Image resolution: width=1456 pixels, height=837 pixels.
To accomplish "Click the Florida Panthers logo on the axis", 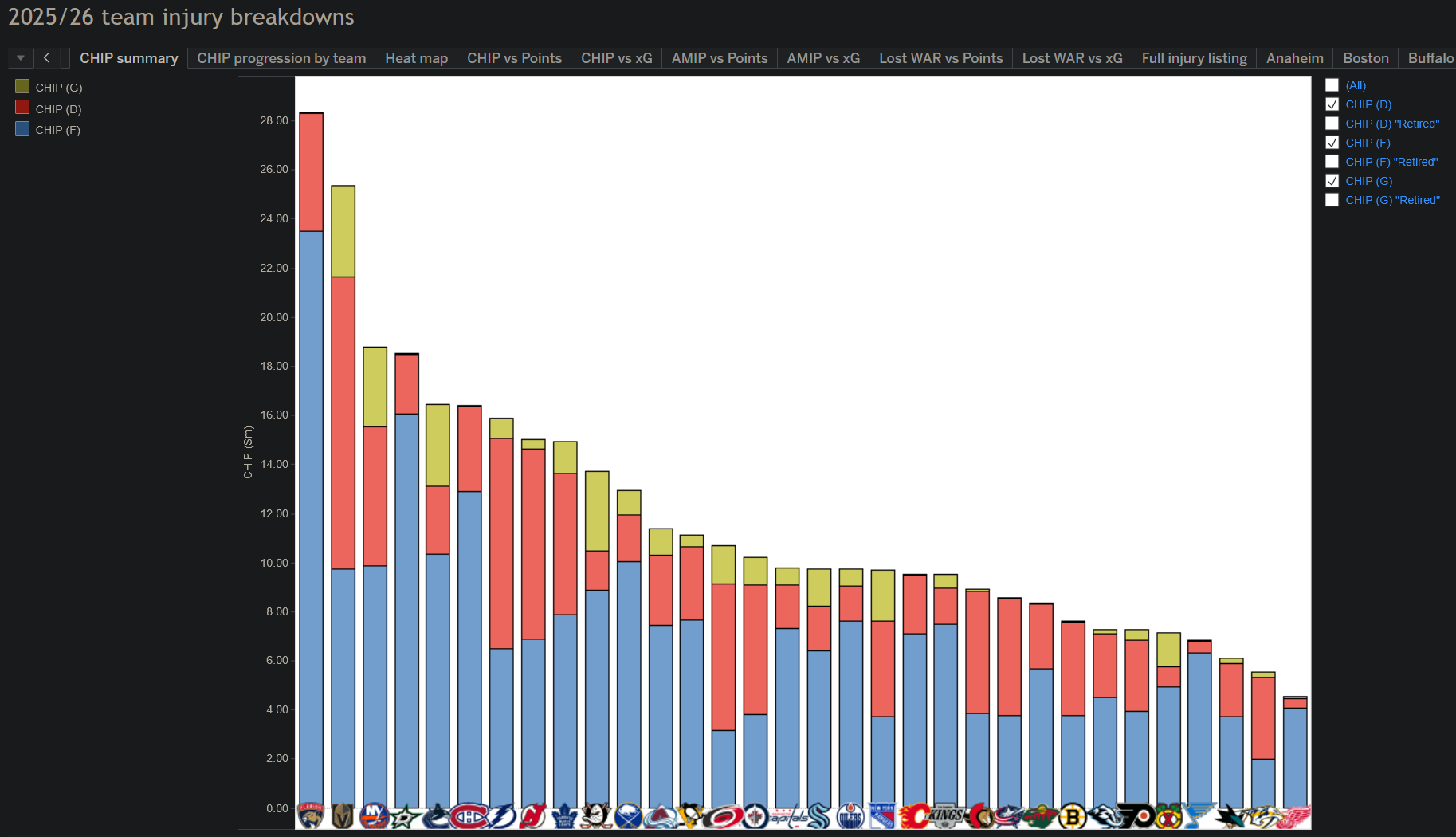I will (311, 816).
